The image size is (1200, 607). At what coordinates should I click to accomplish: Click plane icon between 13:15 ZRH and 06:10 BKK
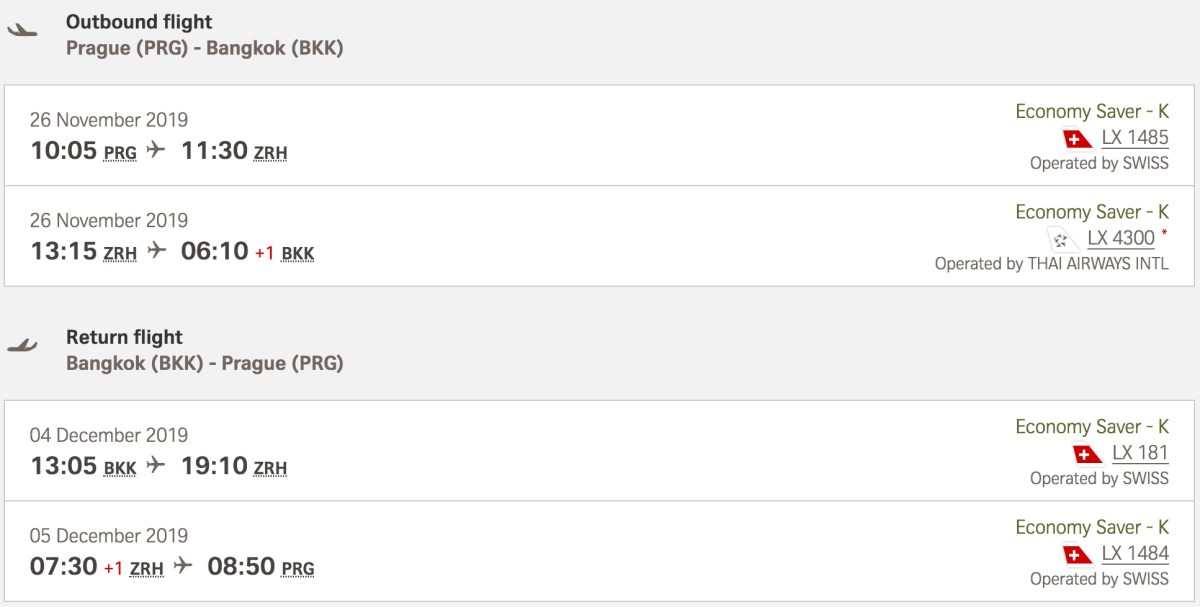tap(157, 251)
